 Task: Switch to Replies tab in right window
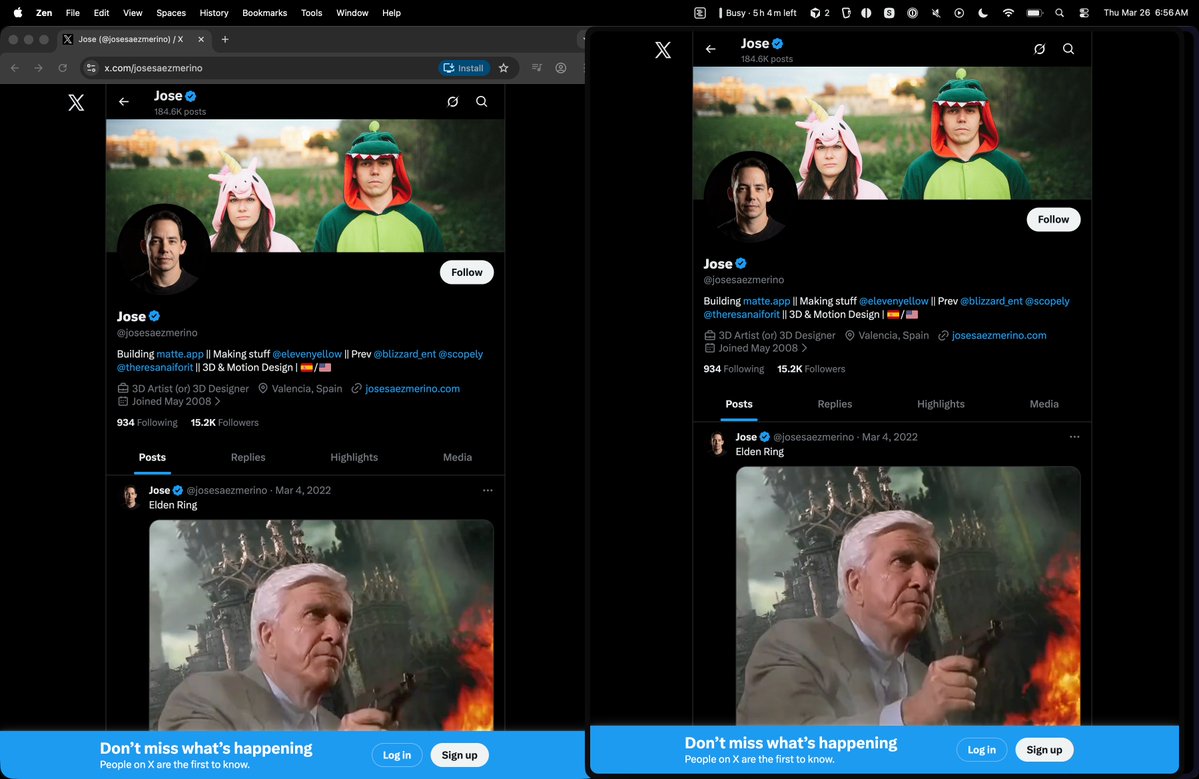coord(834,404)
